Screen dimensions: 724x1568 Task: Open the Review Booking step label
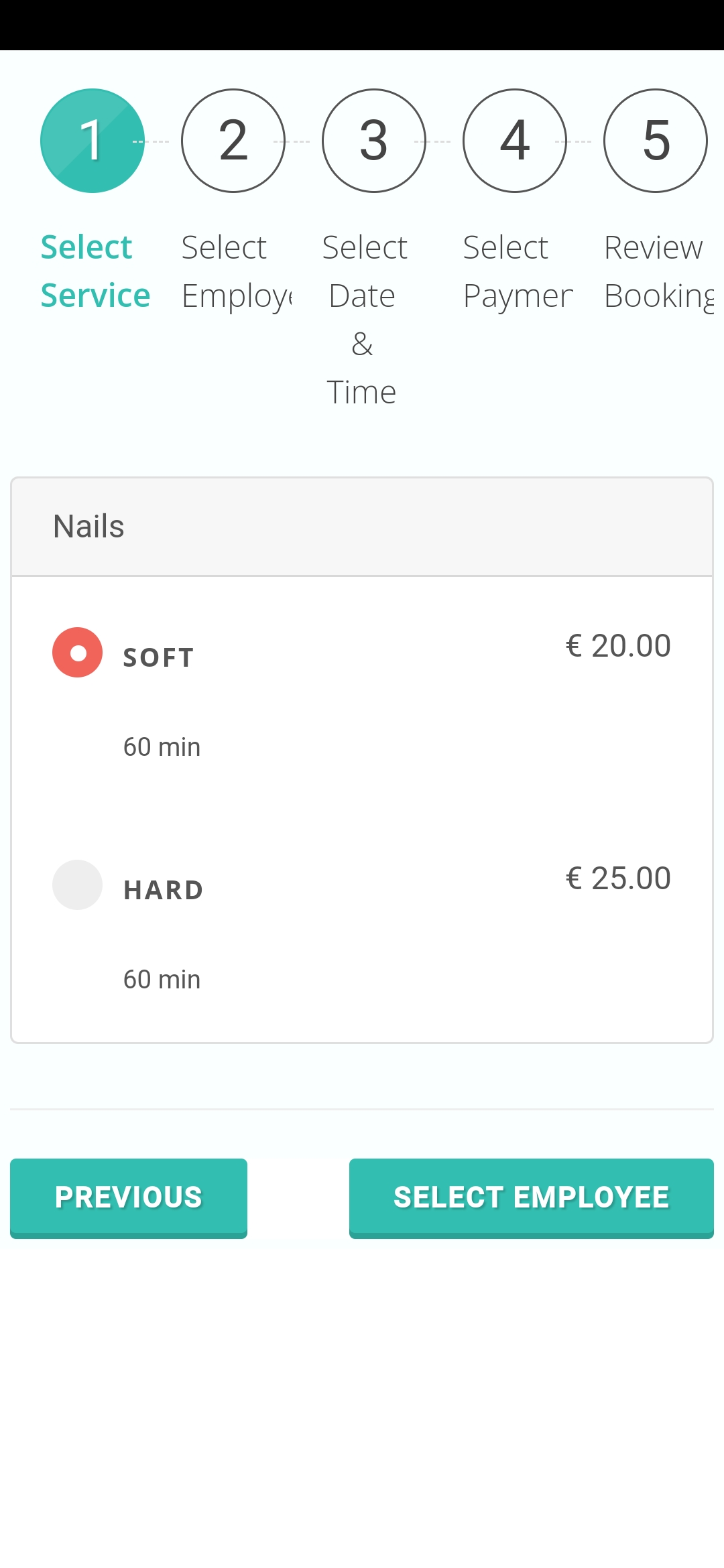click(x=658, y=271)
